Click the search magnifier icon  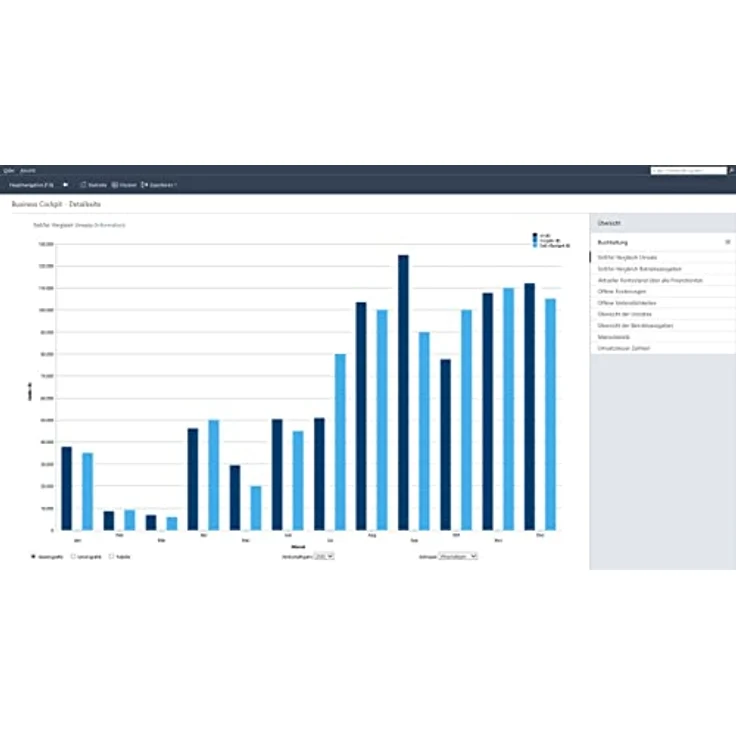(731, 171)
